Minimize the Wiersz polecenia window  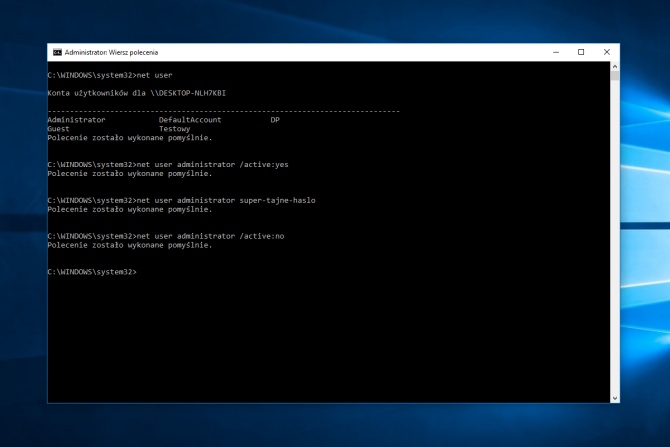pyautogui.click(x=555, y=52)
